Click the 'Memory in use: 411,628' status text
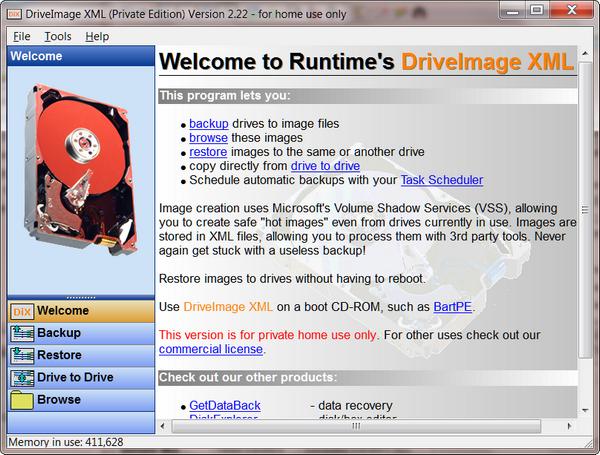 pyautogui.click(x=66, y=442)
